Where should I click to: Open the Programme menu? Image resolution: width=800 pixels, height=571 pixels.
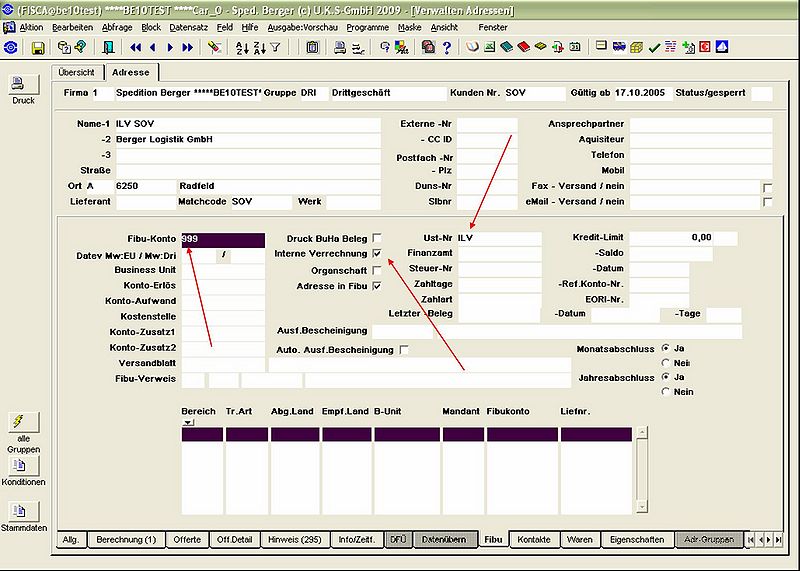(x=367, y=28)
